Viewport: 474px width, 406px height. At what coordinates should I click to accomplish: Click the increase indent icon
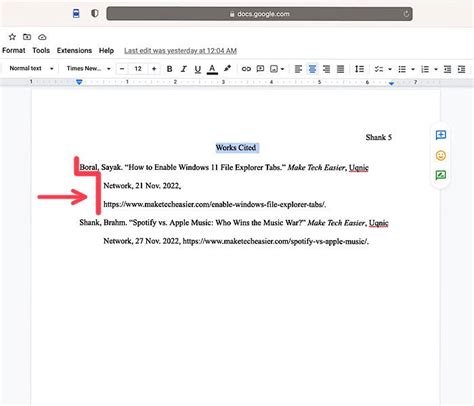pos(461,69)
